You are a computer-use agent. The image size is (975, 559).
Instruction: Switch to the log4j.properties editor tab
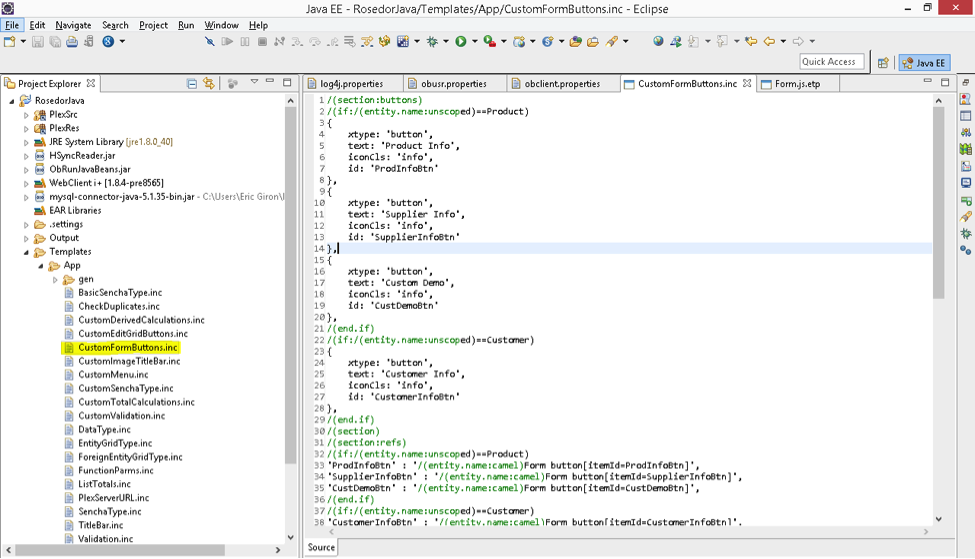click(351, 84)
